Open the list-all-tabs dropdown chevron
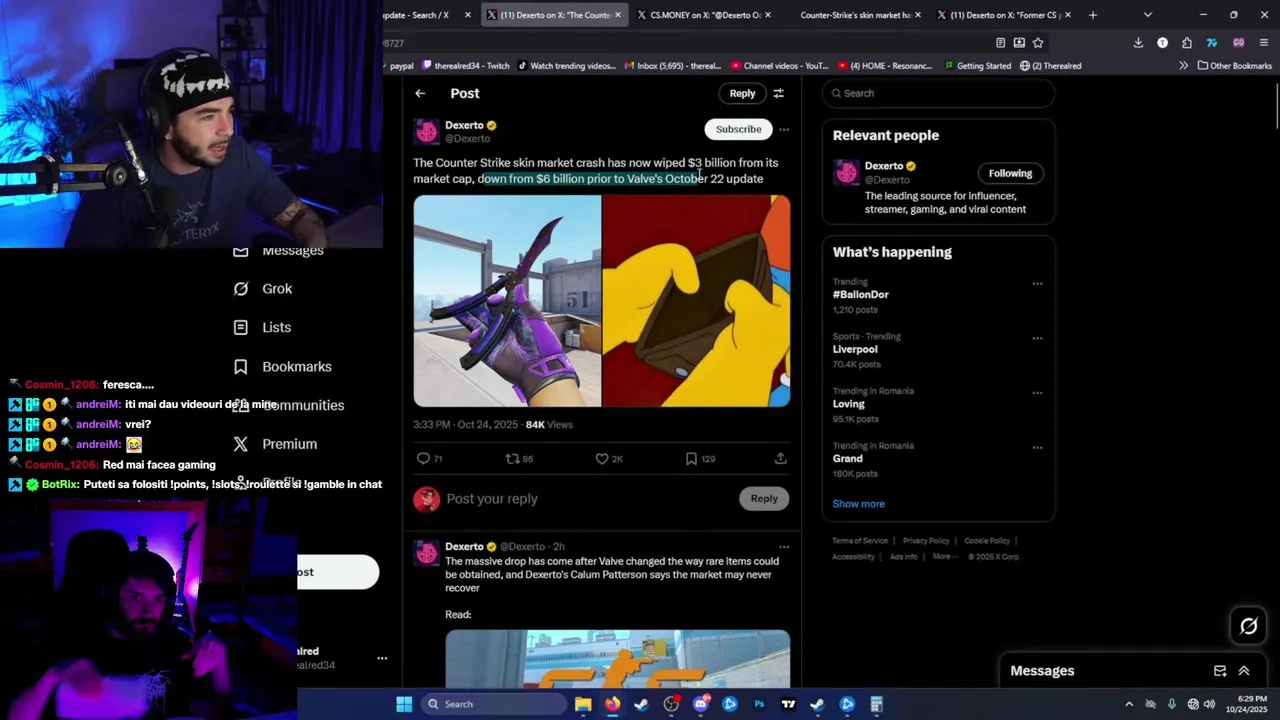1280x720 pixels. [x=1147, y=15]
